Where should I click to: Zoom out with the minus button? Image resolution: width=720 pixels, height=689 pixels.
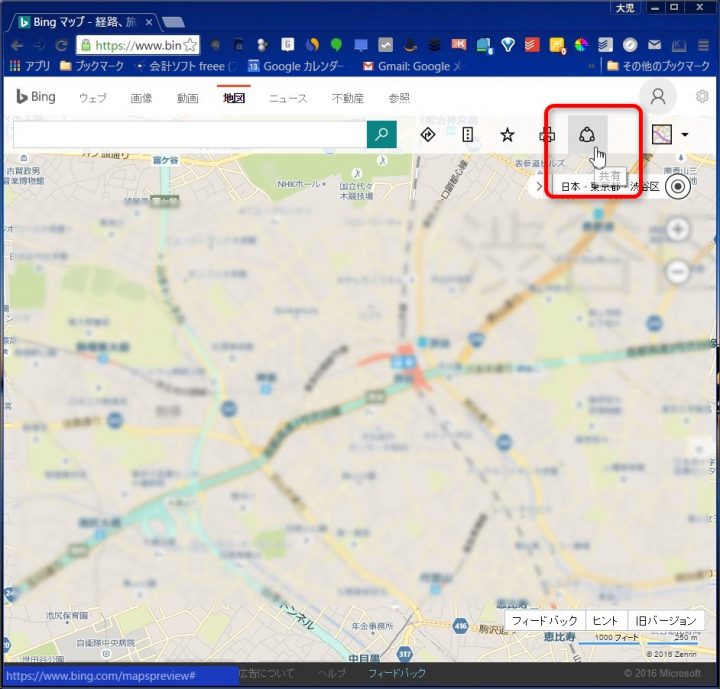678,271
